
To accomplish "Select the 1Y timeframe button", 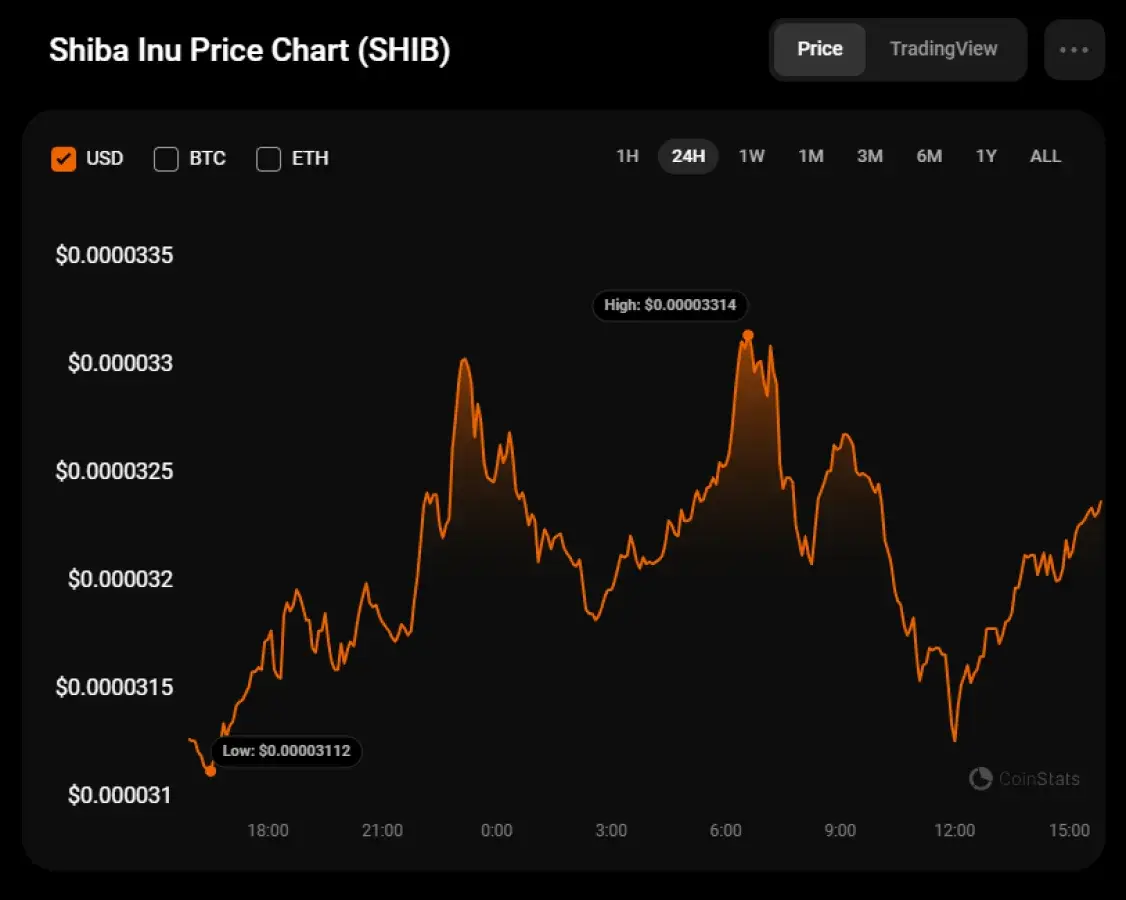I will (x=986, y=156).
